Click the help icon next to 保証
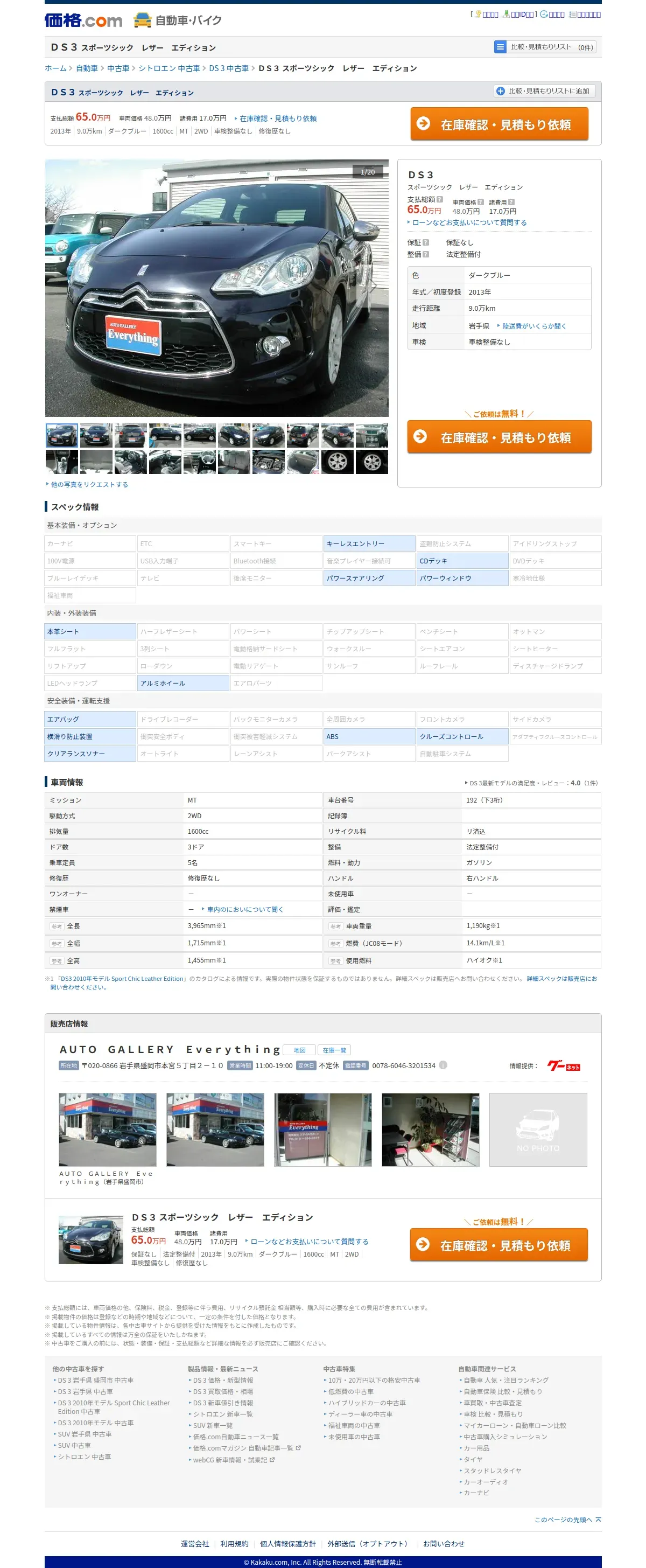This screenshot has height=1568, width=646. click(426, 242)
